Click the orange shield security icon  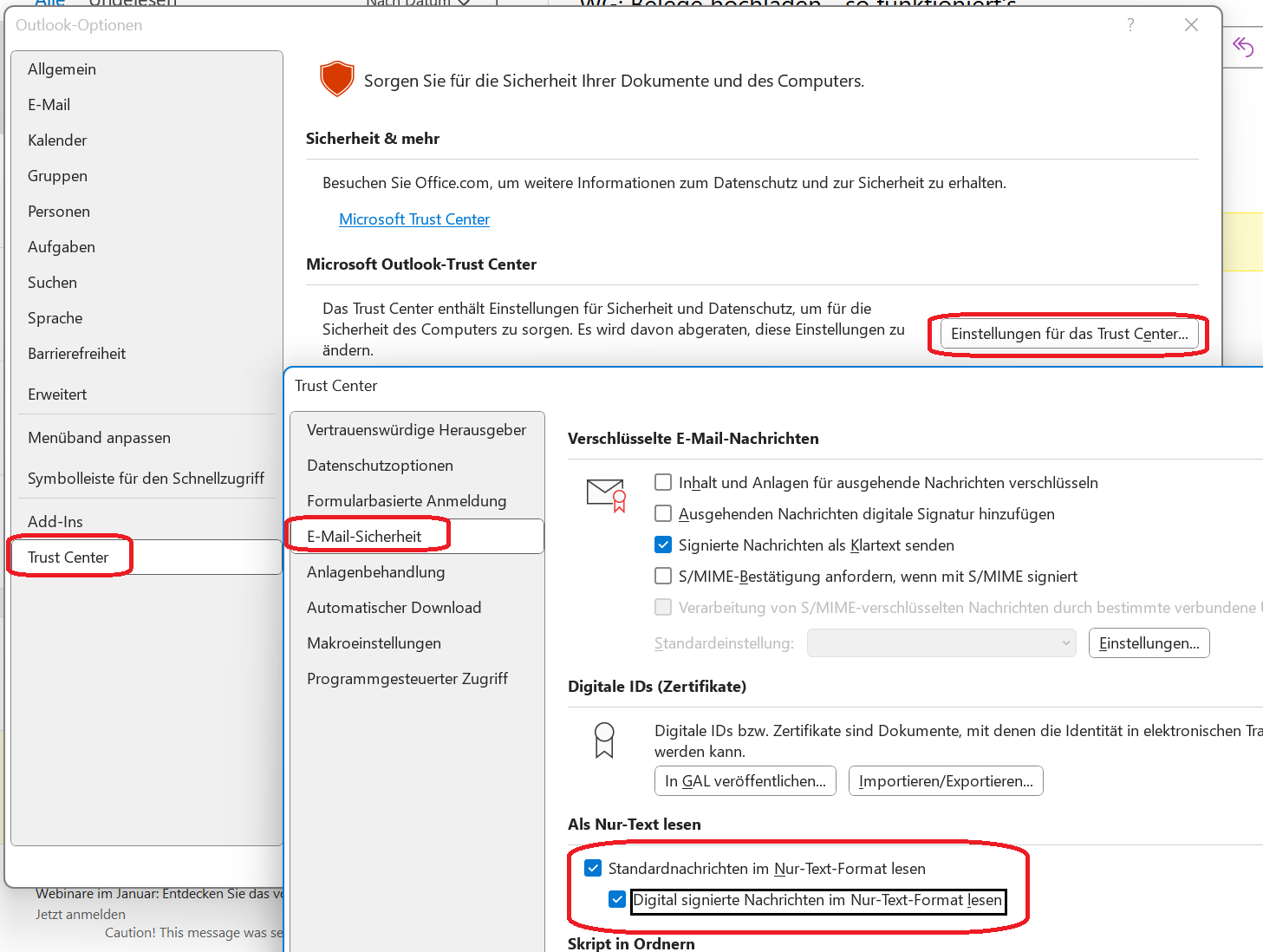337,79
